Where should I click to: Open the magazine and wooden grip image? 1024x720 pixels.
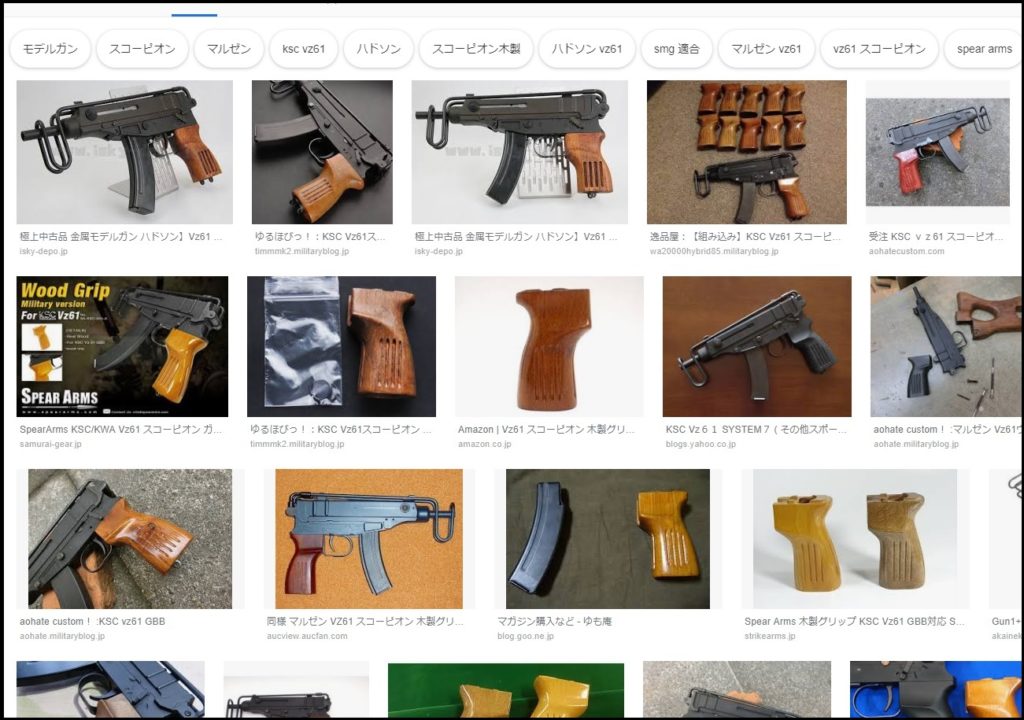[x=607, y=539]
